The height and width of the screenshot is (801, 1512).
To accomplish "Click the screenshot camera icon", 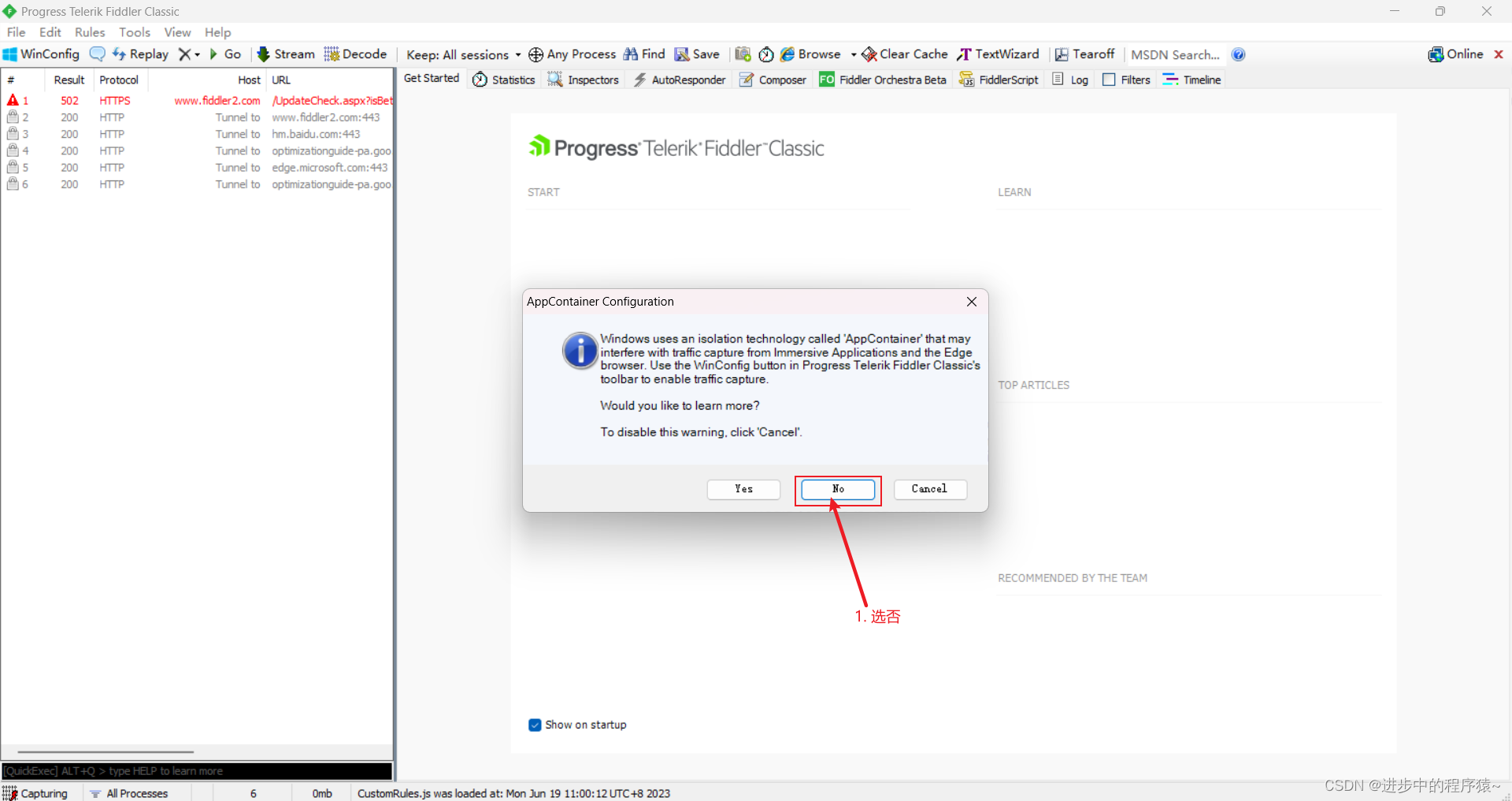I will point(743,54).
